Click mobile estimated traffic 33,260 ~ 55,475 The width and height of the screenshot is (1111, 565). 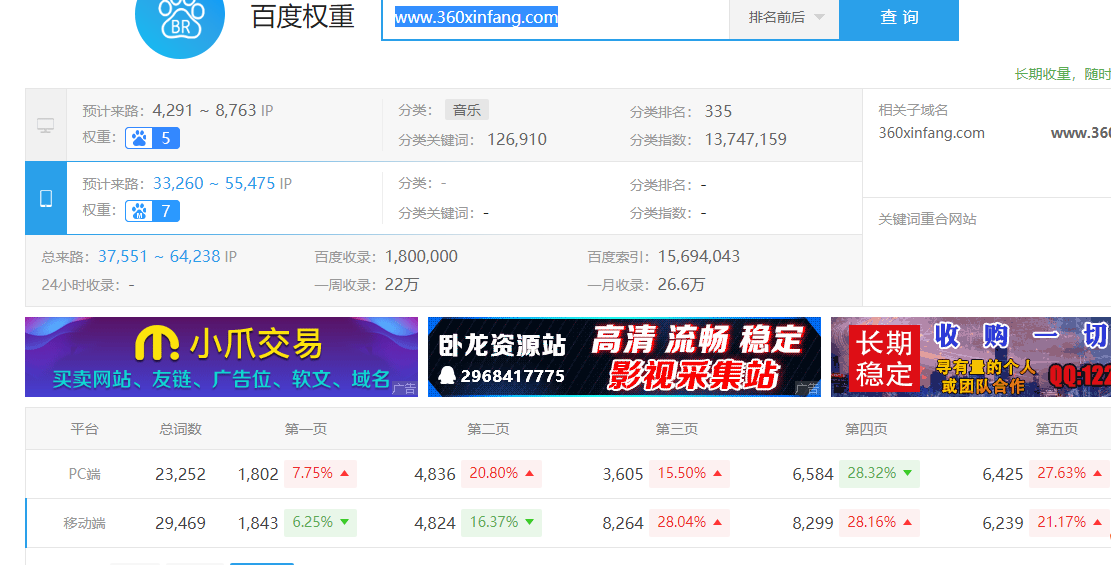pos(214,184)
